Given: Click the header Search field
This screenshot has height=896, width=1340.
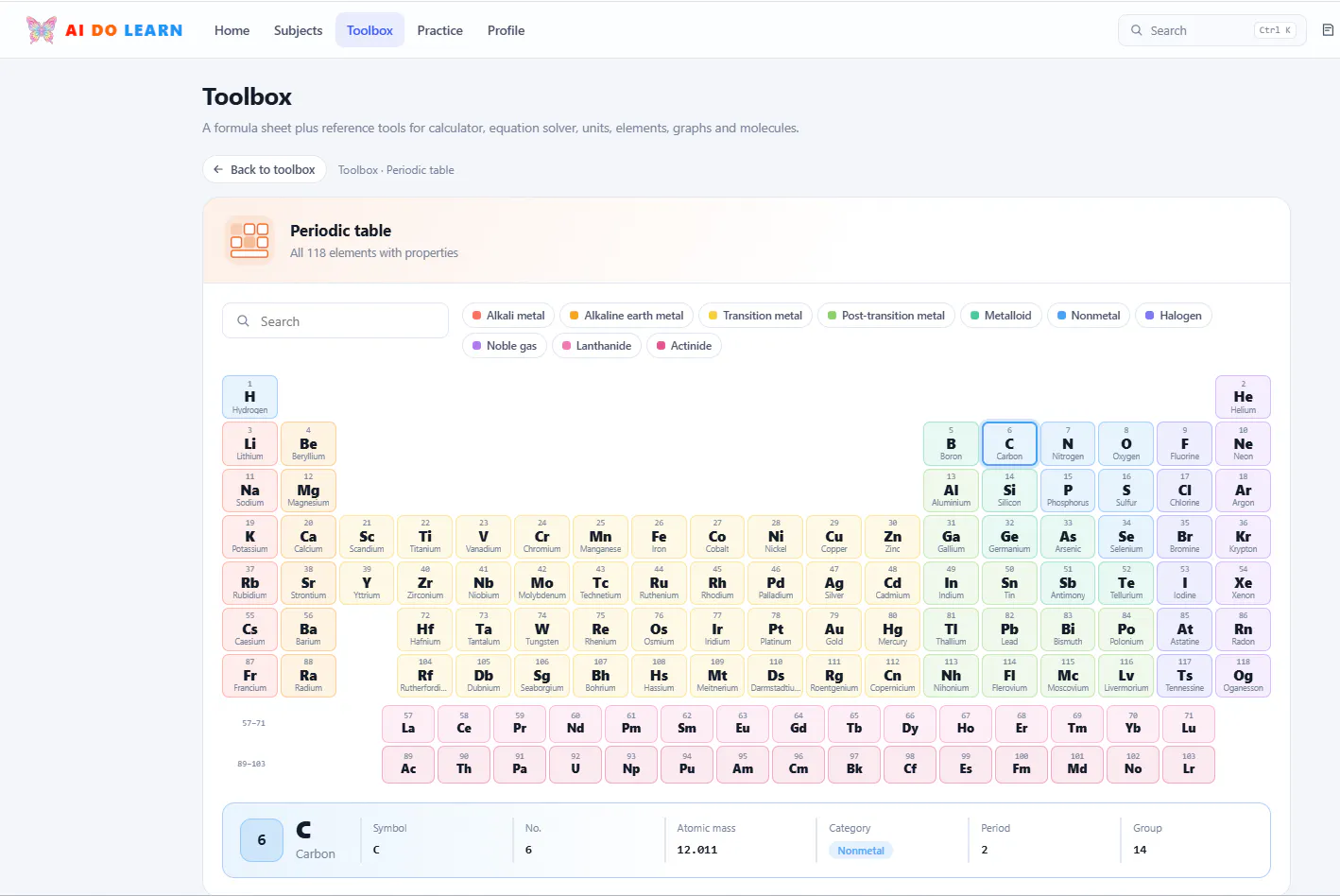Looking at the screenshot, I should pyautogui.click(x=1212, y=30).
